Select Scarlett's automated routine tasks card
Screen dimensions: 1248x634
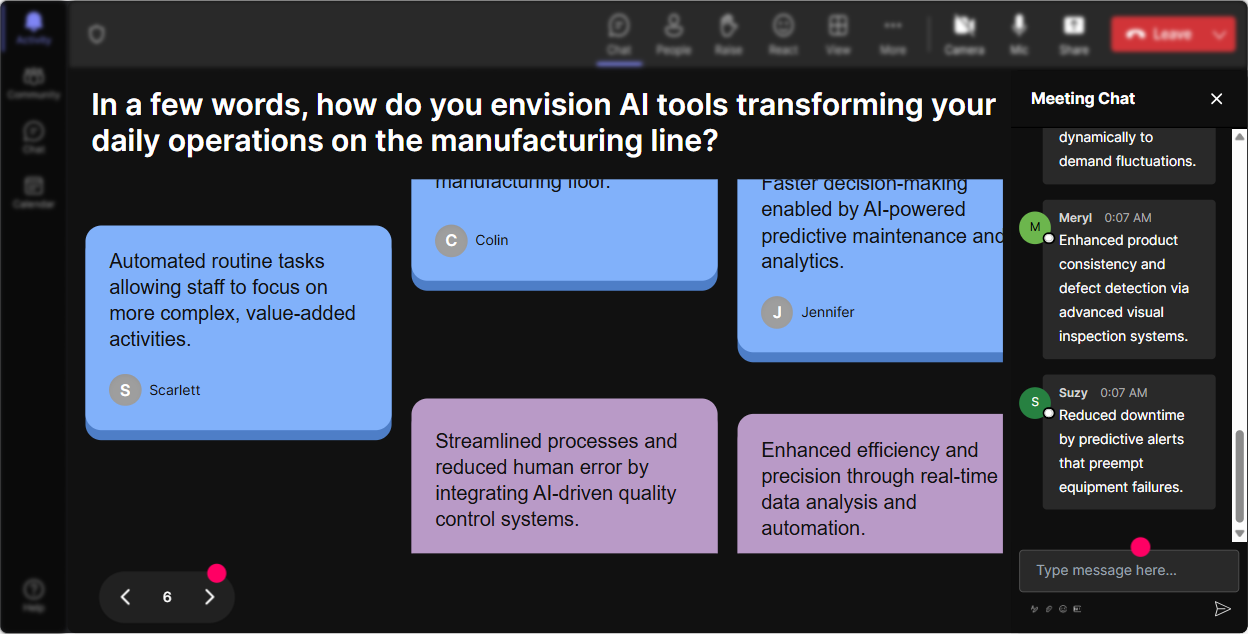(x=238, y=332)
